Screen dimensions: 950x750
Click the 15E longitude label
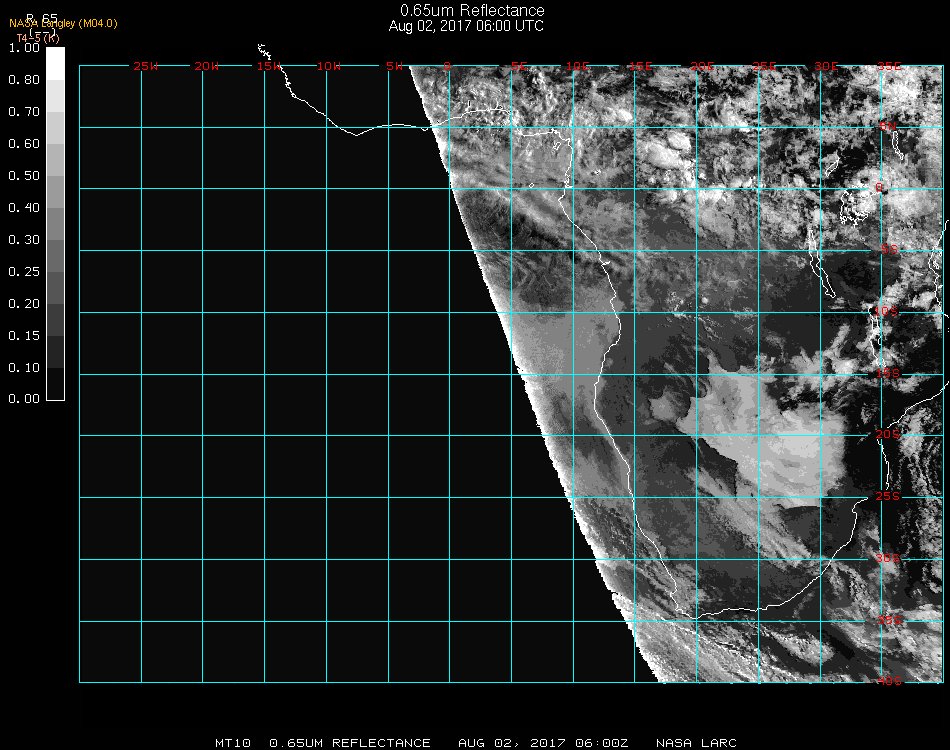click(640, 66)
